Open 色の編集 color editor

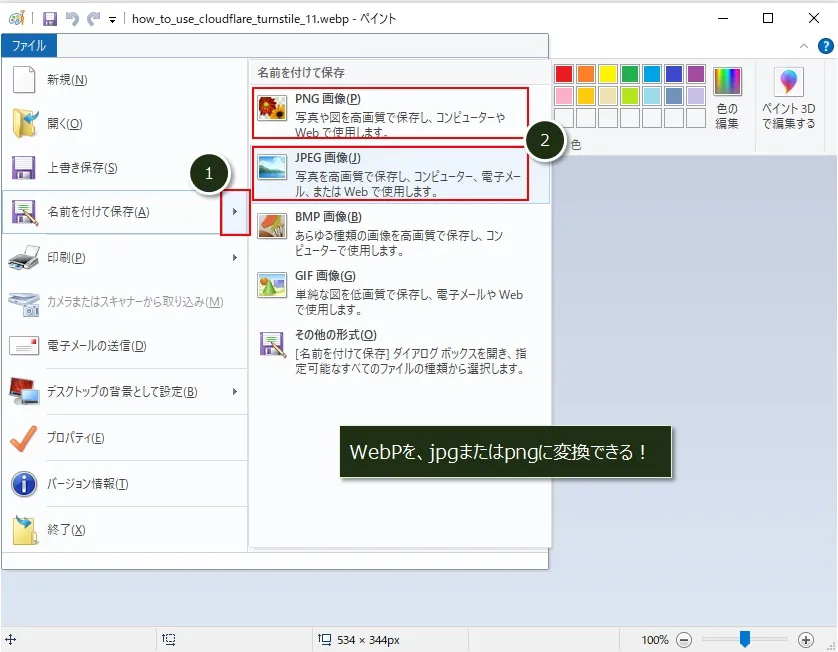coord(727,98)
